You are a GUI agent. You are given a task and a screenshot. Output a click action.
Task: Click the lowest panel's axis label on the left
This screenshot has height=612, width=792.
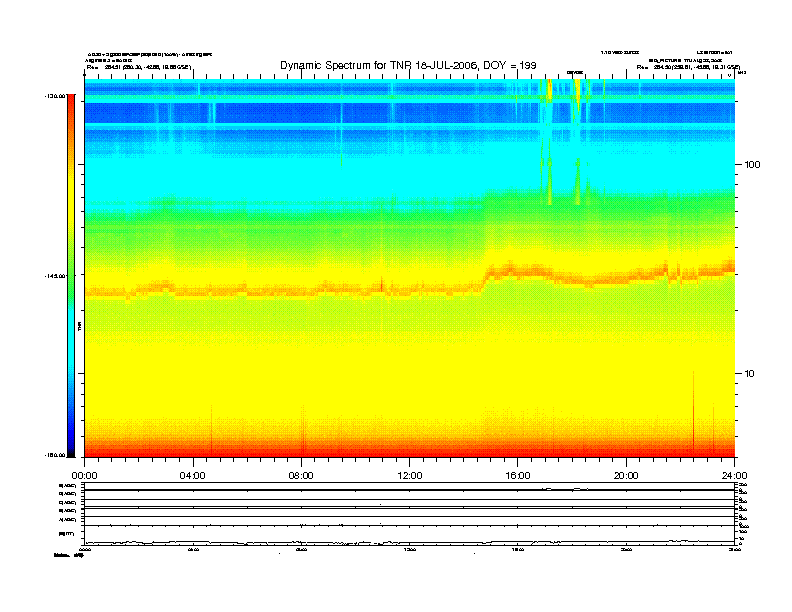(66, 533)
